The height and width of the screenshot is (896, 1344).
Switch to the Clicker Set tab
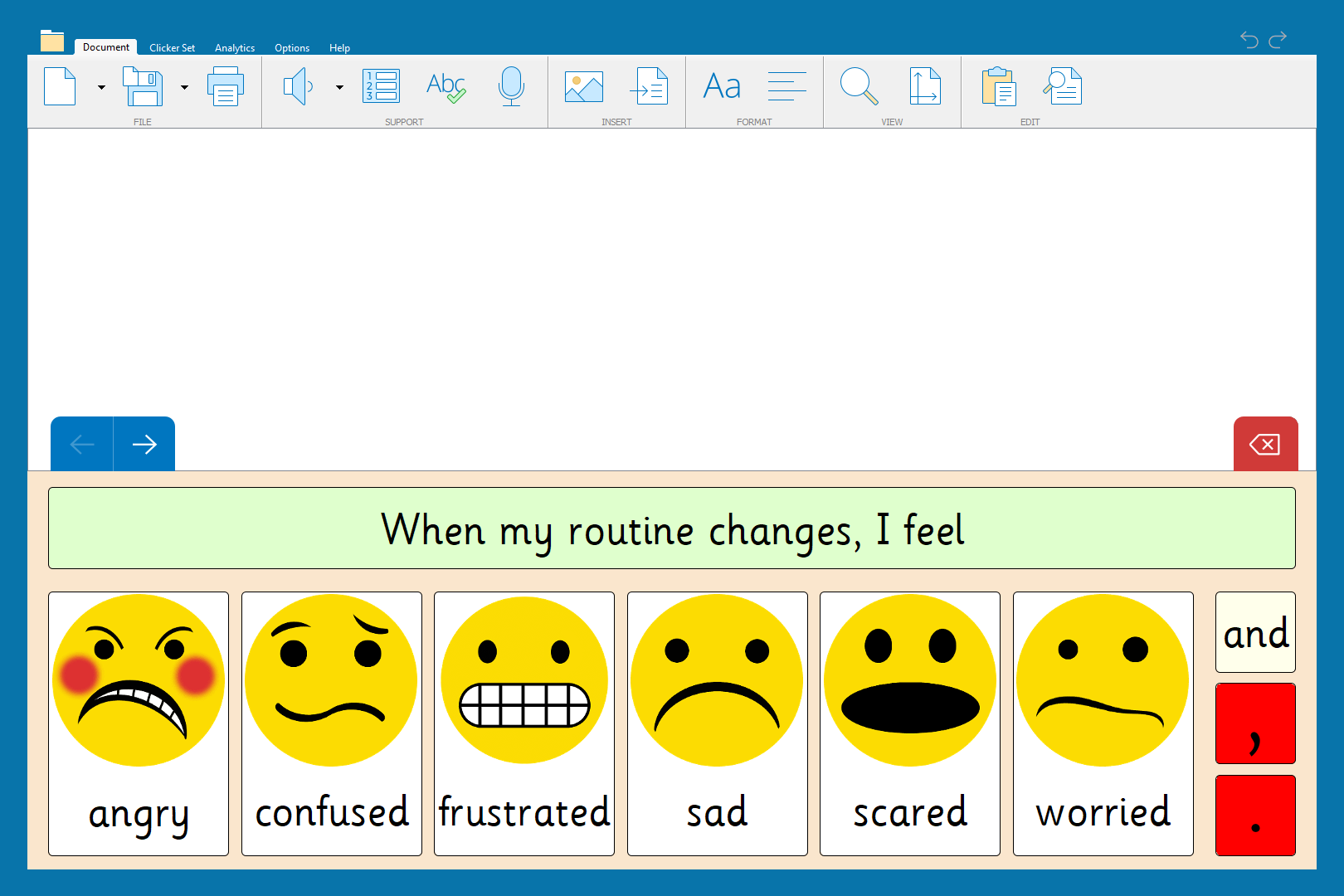coord(172,48)
